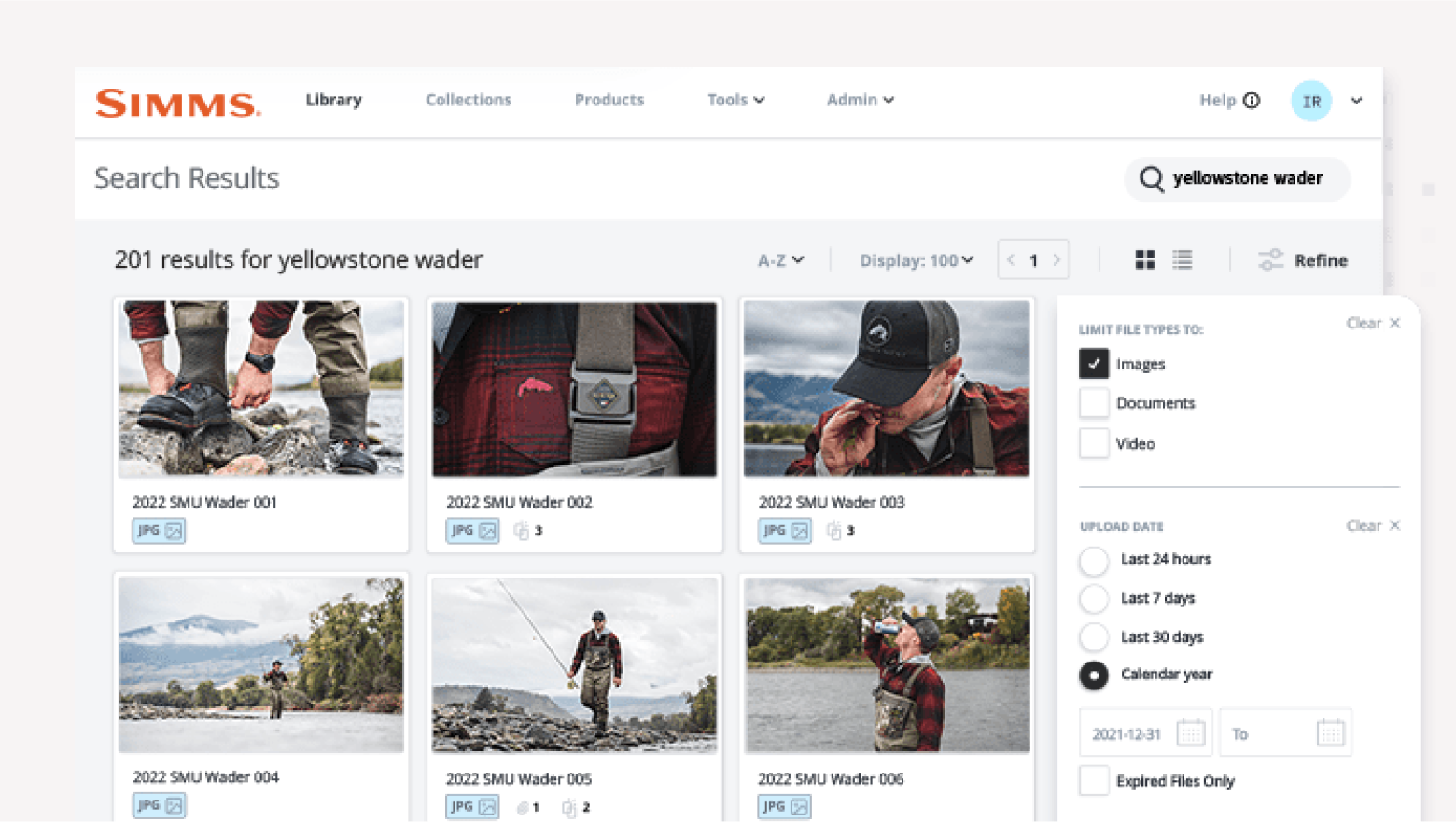Click the To date field
Image resolution: width=1456 pixels, height=822 pixels.
(x=1285, y=733)
